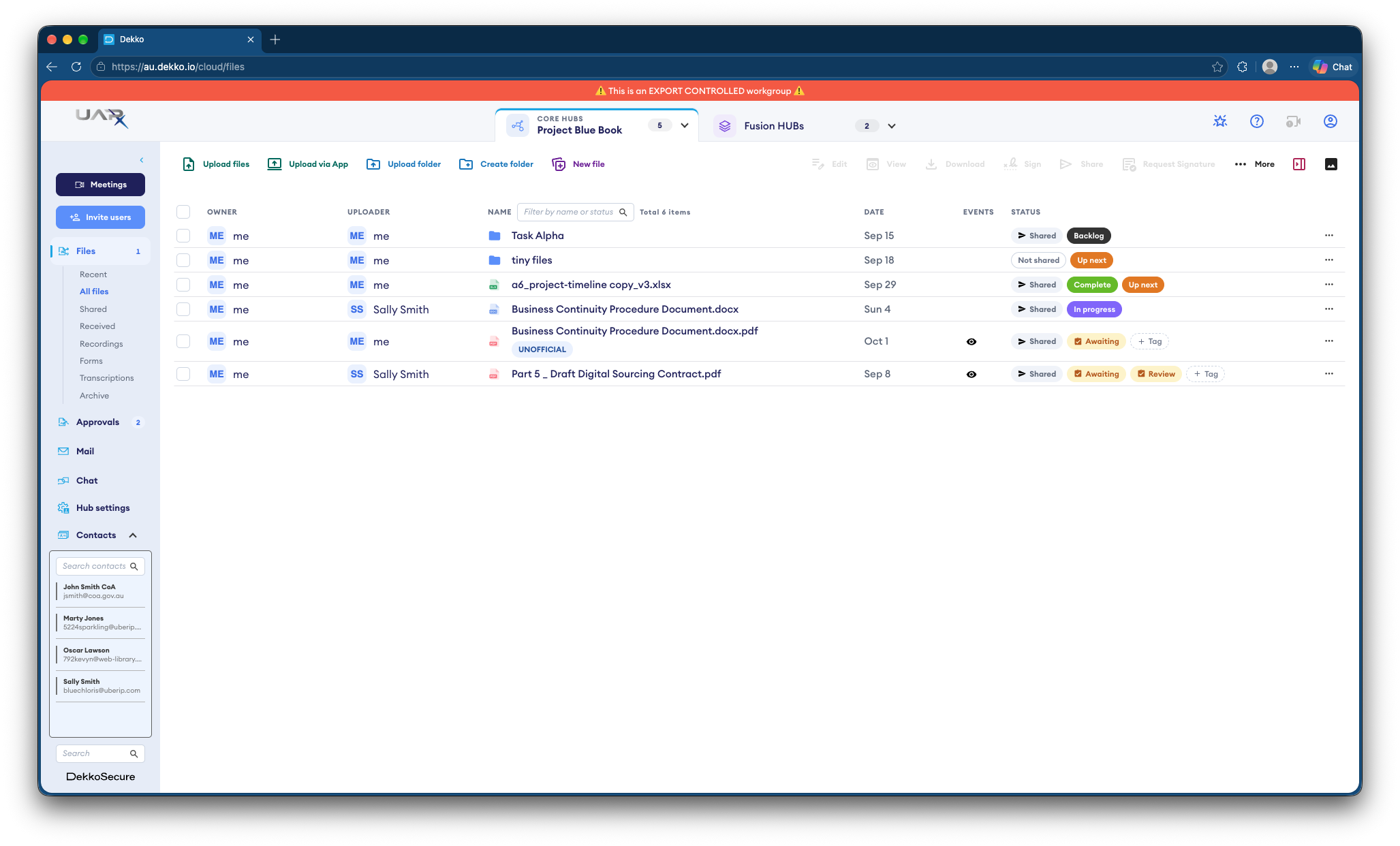Click the Invite users button
Screen dimensions: 1400x846
(100, 217)
